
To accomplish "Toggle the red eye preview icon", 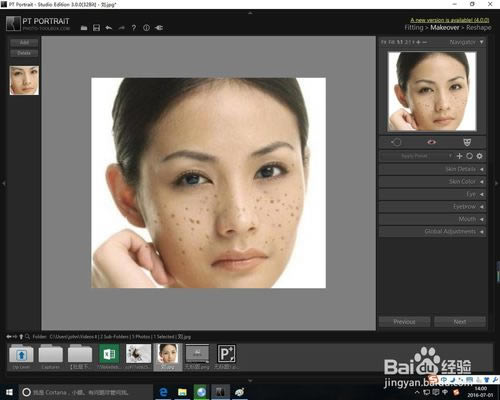I will click(432, 142).
